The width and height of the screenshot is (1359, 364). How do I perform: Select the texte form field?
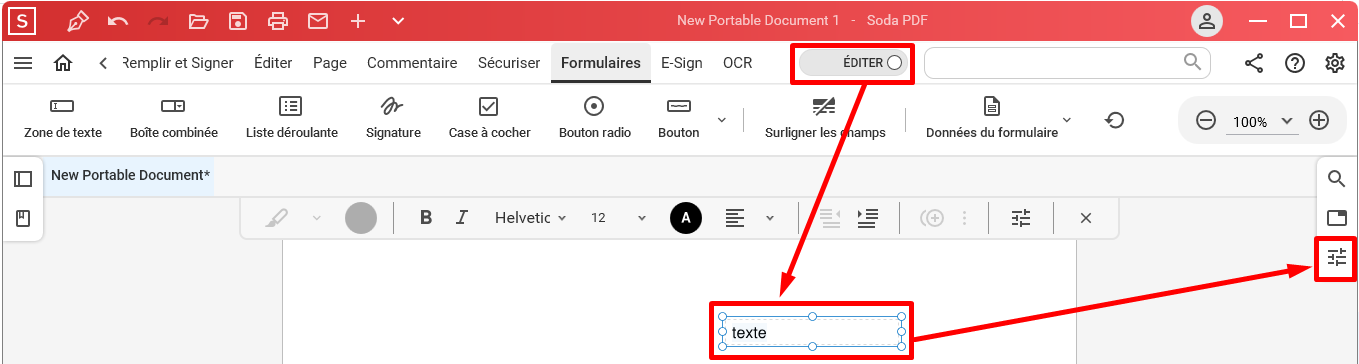pos(811,331)
